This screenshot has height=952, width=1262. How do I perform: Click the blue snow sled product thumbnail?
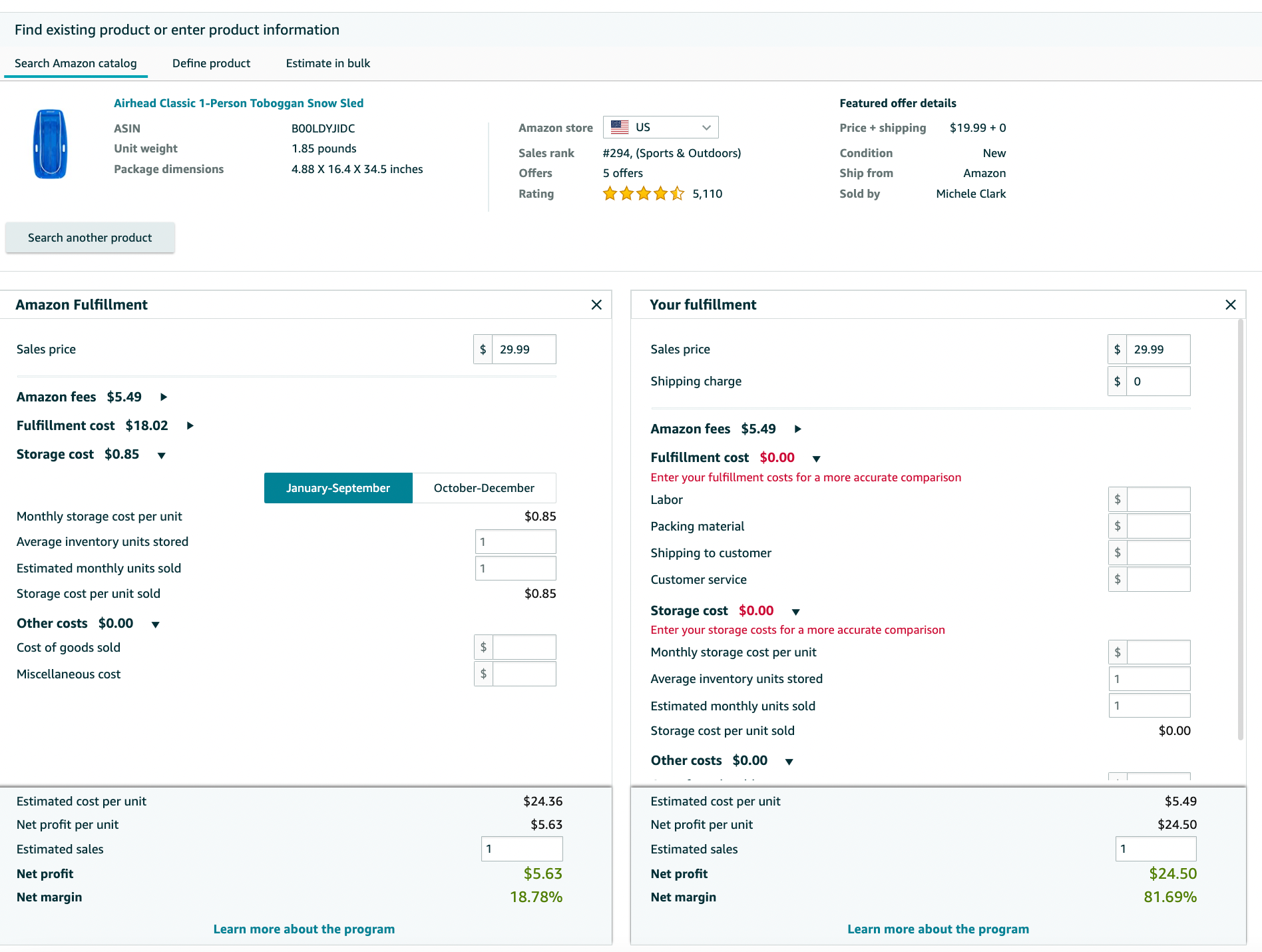[x=51, y=144]
